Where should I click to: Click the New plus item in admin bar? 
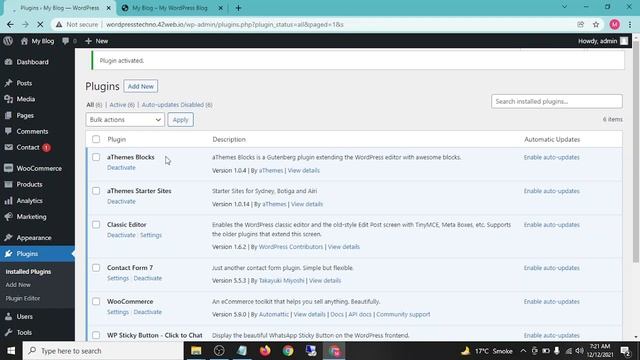(x=97, y=41)
